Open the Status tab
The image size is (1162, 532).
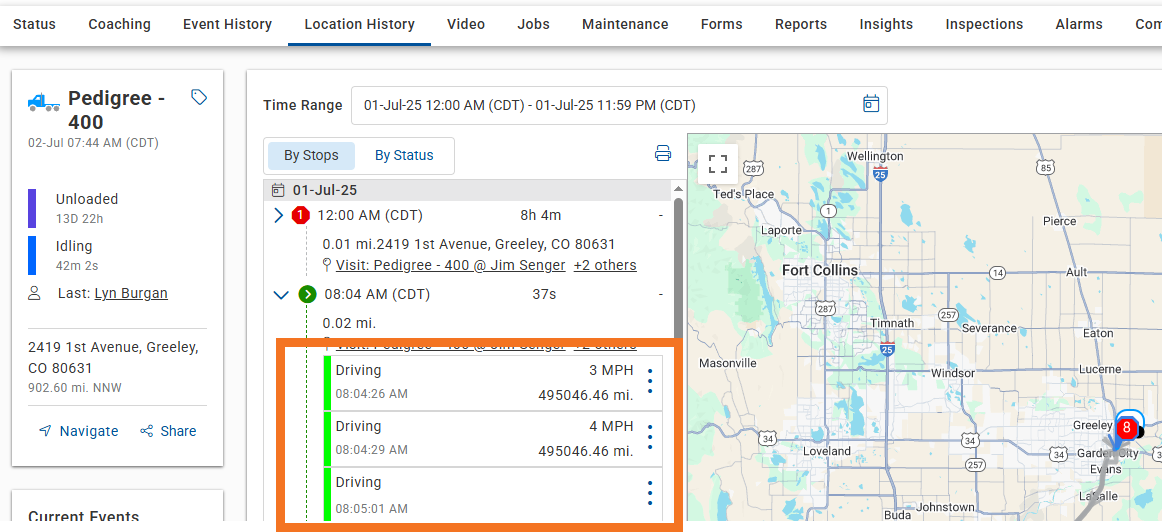click(34, 24)
